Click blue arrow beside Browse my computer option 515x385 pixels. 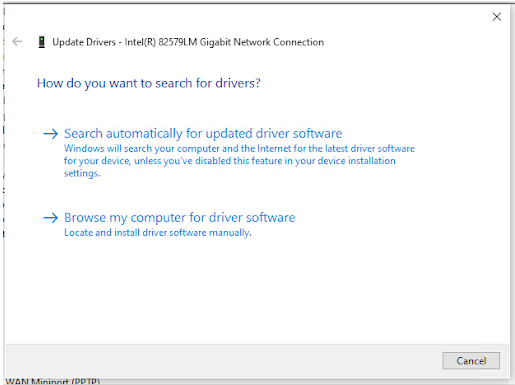(x=51, y=218)
